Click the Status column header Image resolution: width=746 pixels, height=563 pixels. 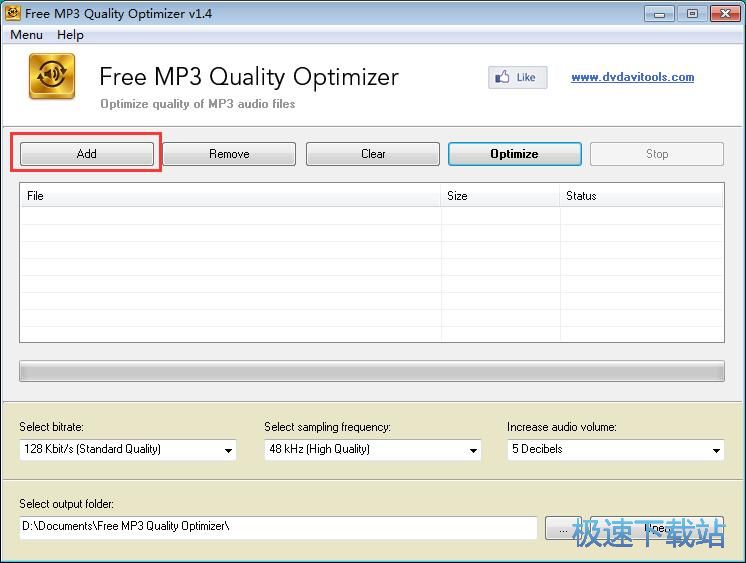pyautogui.click(x=640, y=196)
